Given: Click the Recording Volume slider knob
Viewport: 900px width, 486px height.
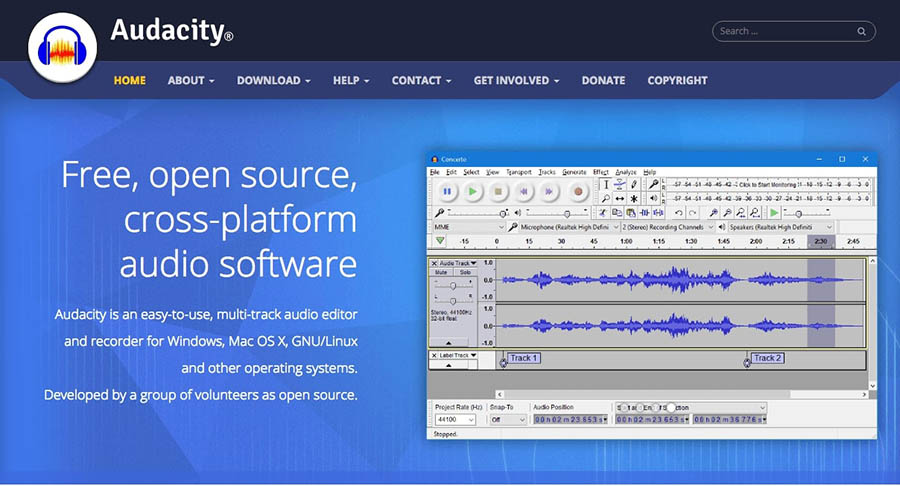Looking at the screenshot, I should click(x=503, y=213).
